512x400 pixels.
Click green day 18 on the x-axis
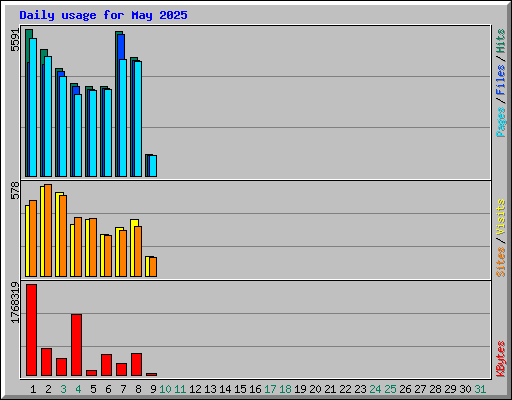click(285, 389)
